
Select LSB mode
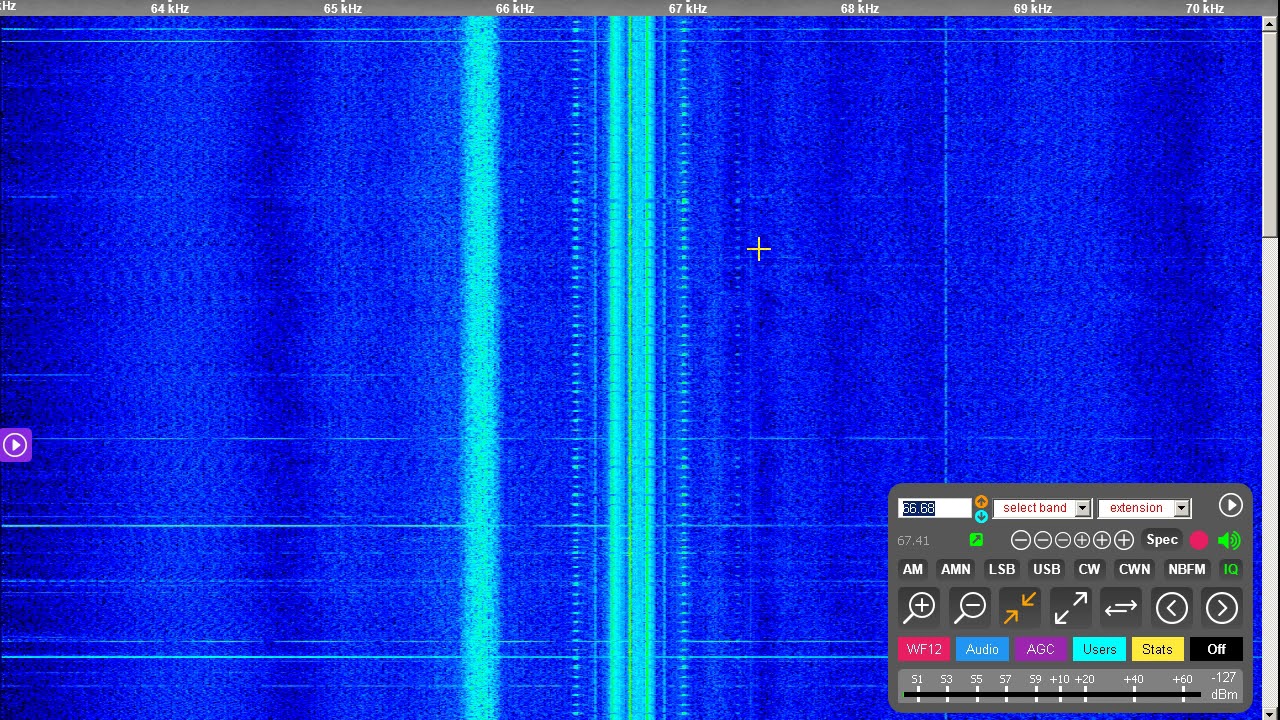(1002, 569)
